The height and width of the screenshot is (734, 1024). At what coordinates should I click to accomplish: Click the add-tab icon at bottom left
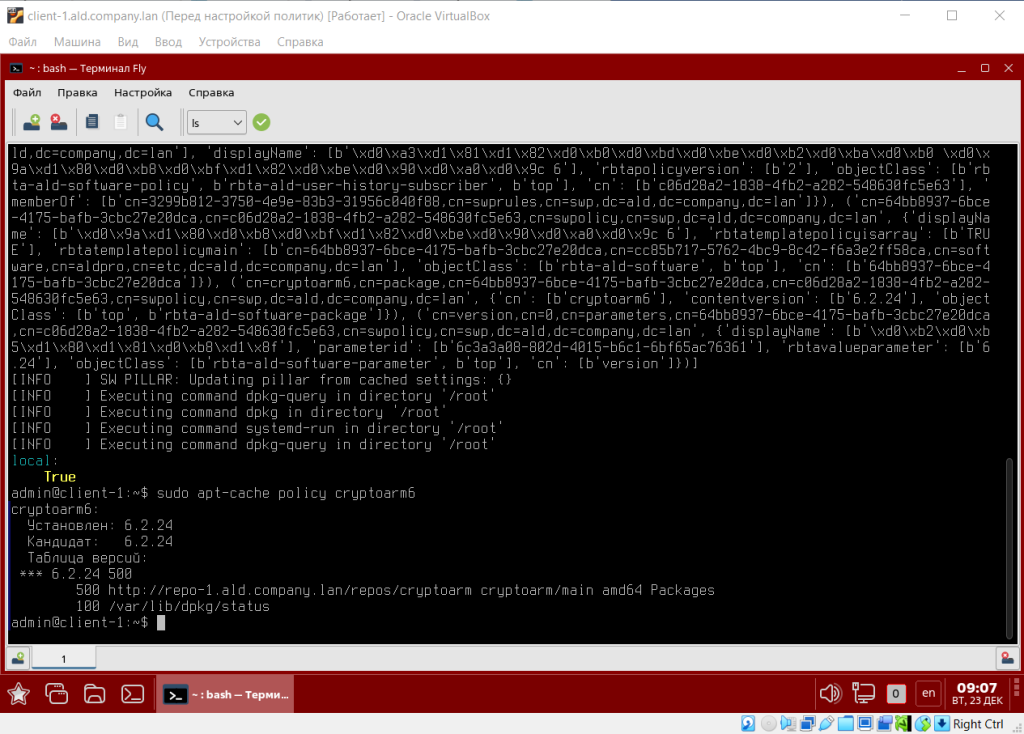click(18, 658)
